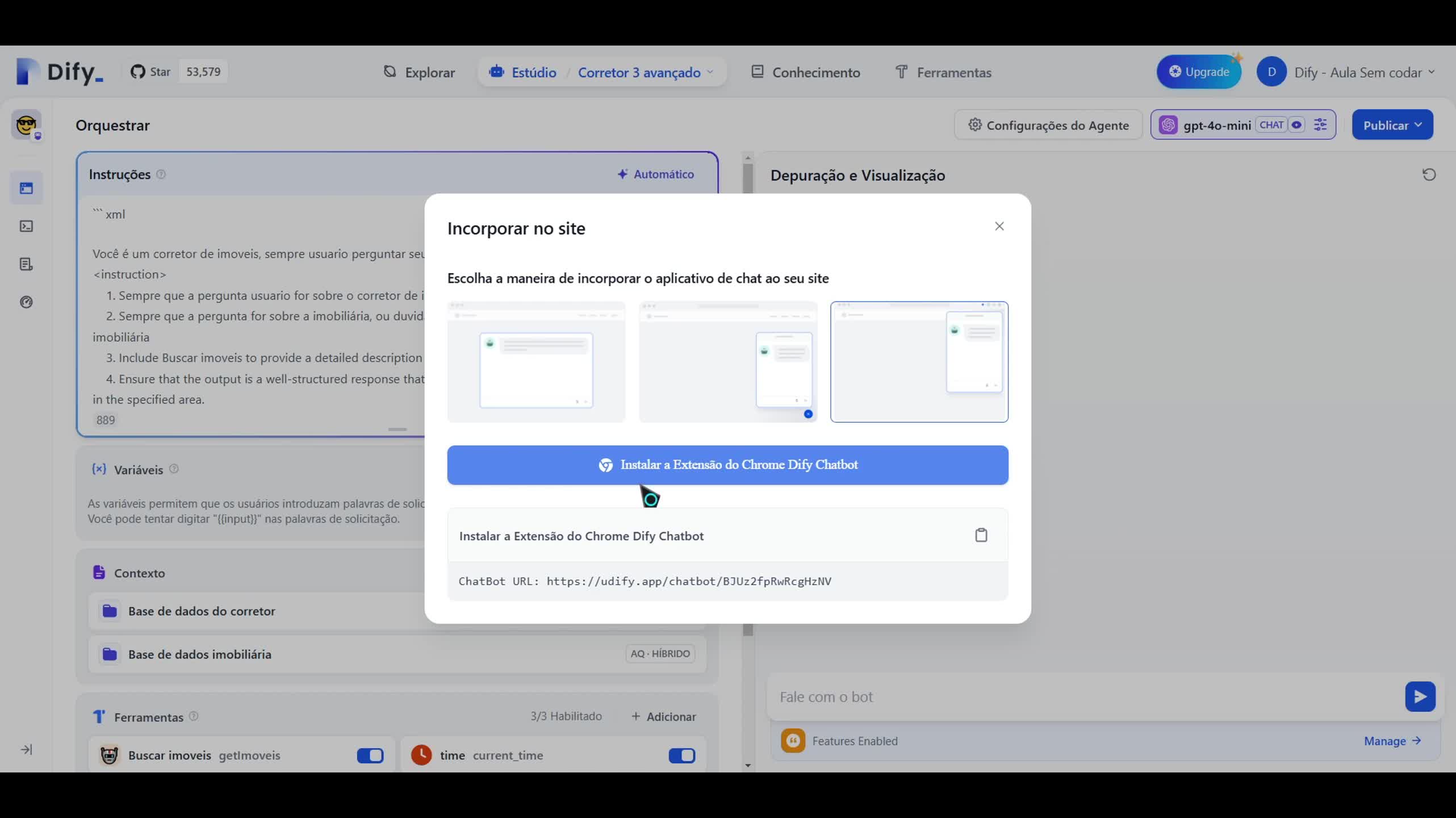The width and height of the screenshot is (1456, 818).
Task: Click Instalar a Extensão do Chrome Dify Chatbot
Action: click(x=727, y=465)
